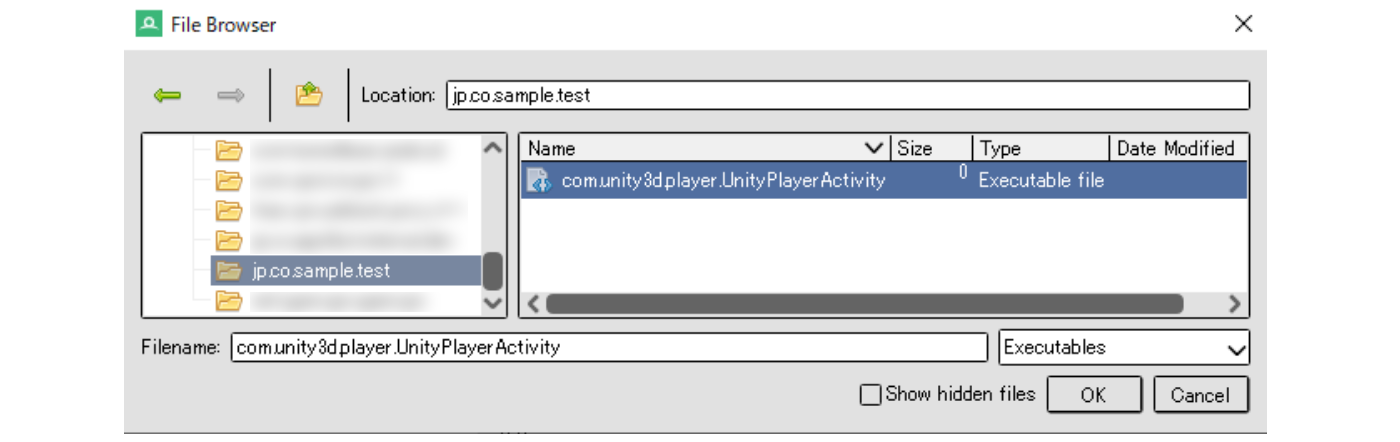The height and width of the screenshot is (442, 1400).
Task: Enable the Show hidden files checkbox
Action: (870, 395)
